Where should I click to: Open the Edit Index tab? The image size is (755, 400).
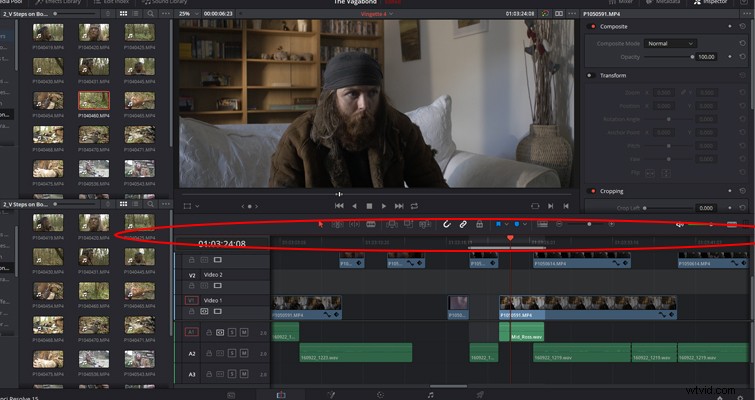[x=112, y=2]
